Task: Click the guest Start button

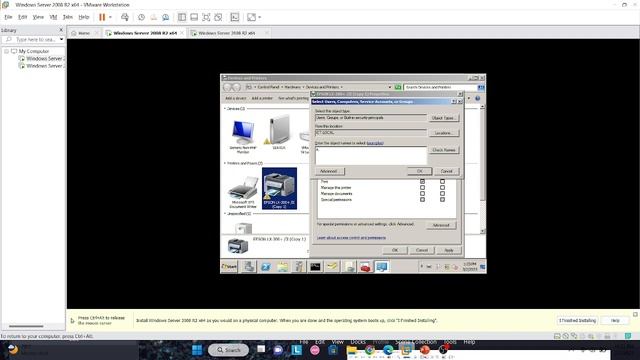Action: pos(229,267)
